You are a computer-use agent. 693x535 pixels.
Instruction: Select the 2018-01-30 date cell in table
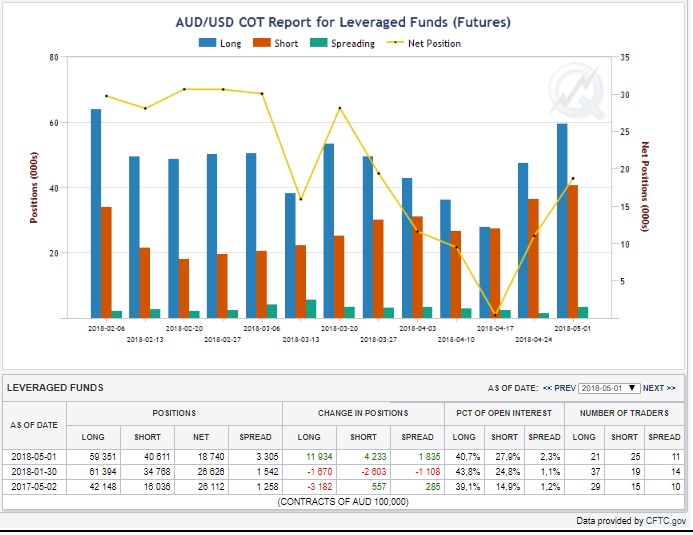pos(34,471)
